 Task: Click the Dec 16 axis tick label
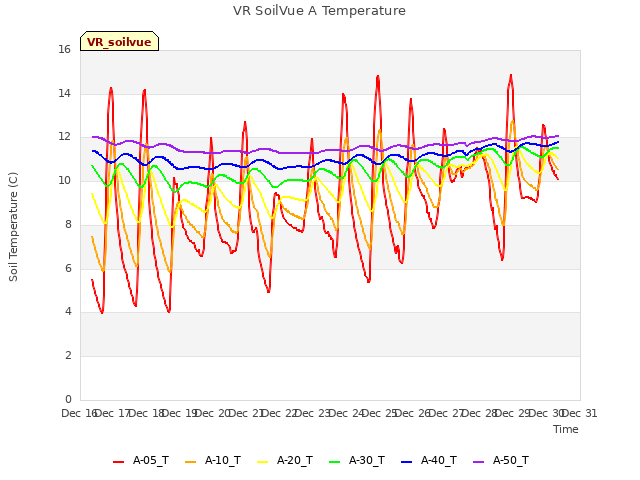pos(80,413)
